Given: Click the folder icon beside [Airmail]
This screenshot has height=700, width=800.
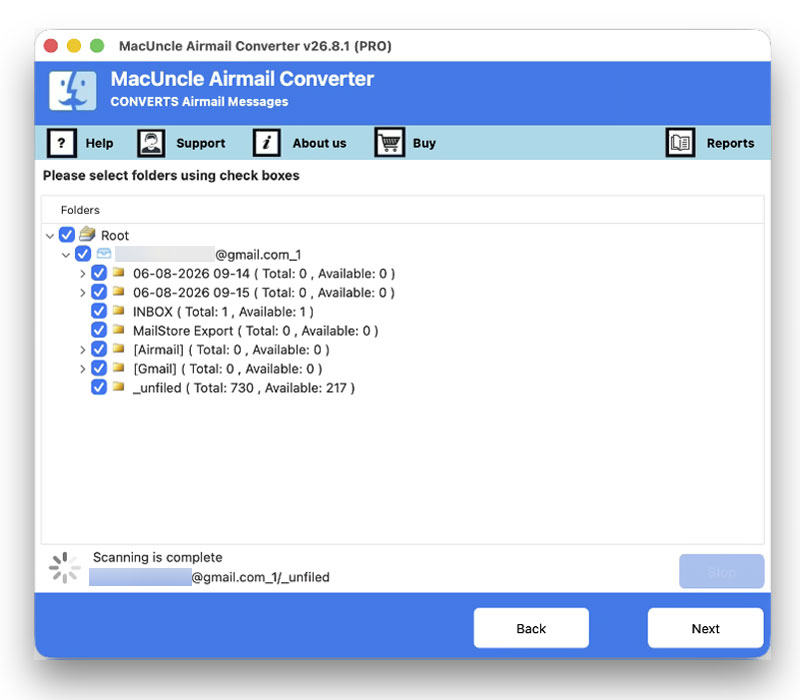Looking at the screenshot, I should pos(118,348).
